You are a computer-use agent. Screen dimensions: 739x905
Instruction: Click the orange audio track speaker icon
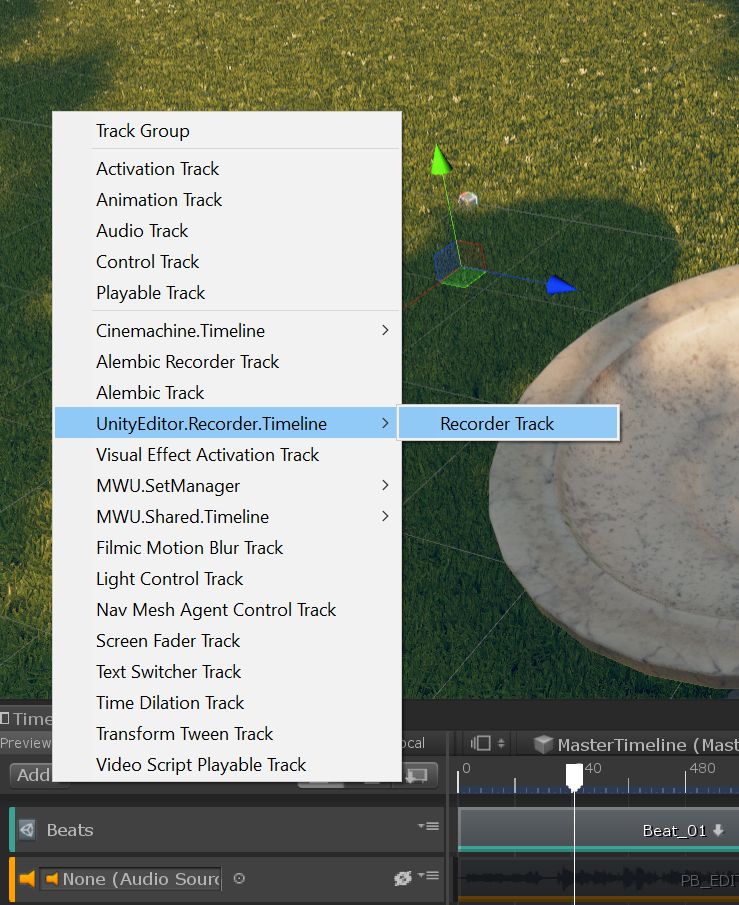coord(27,879)
